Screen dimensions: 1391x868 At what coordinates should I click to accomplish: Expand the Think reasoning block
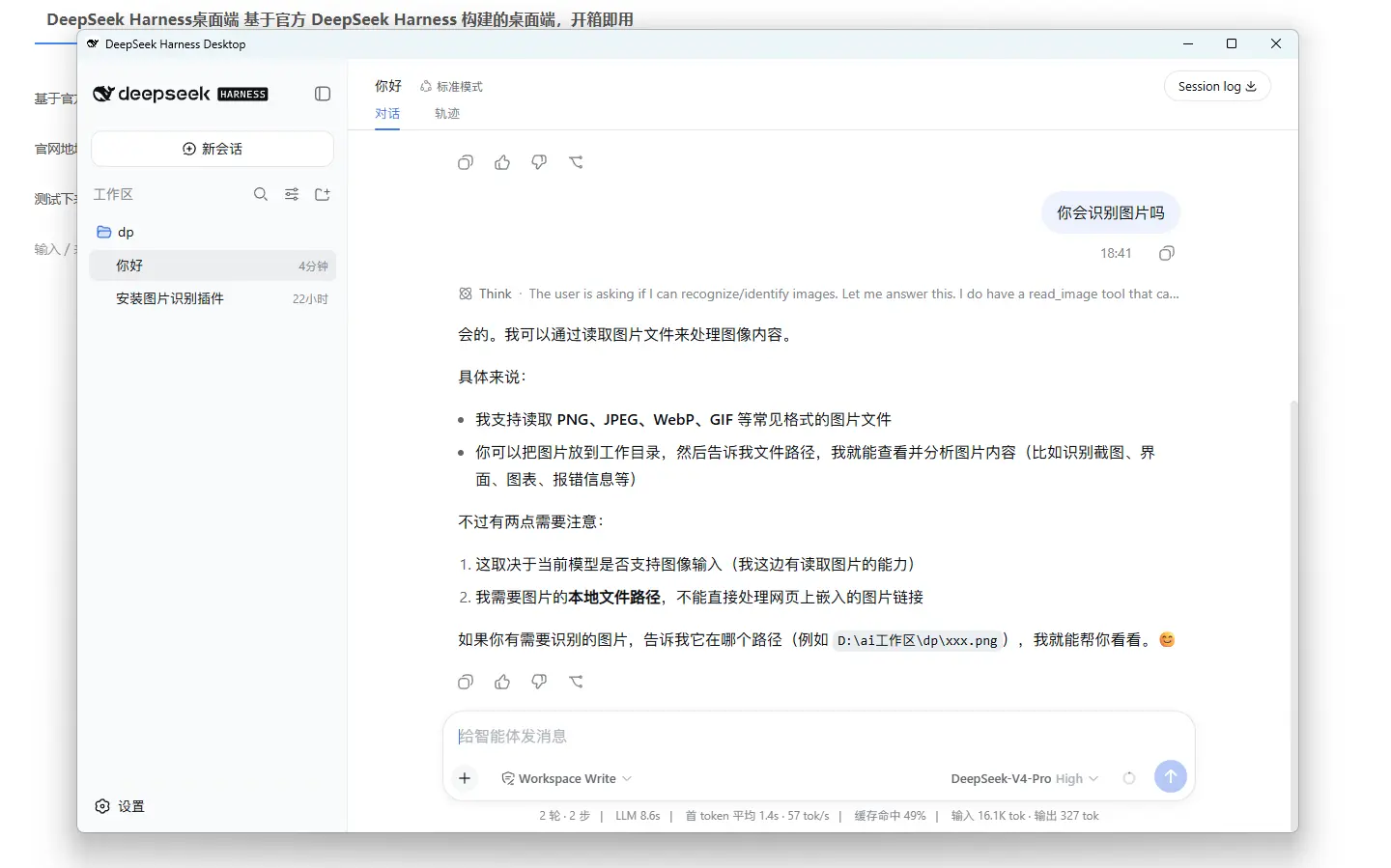coord(818,294)
